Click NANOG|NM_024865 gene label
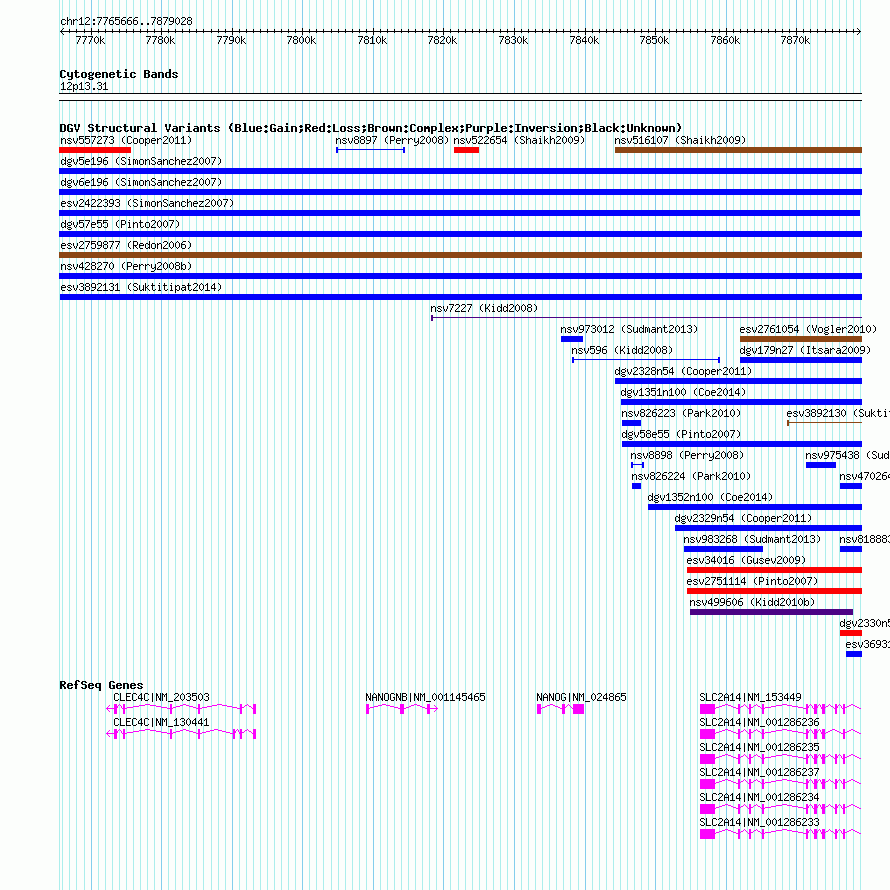The width and height of the screenshot is (890, 890). [581, 697]
